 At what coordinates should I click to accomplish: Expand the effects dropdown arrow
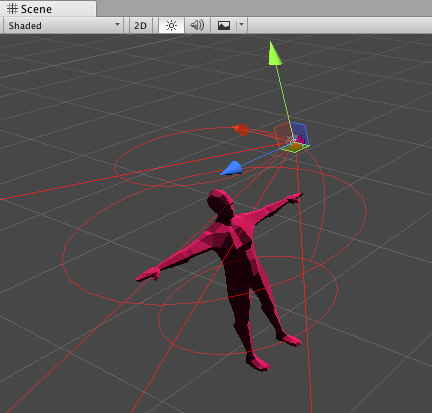coord(242,25)
